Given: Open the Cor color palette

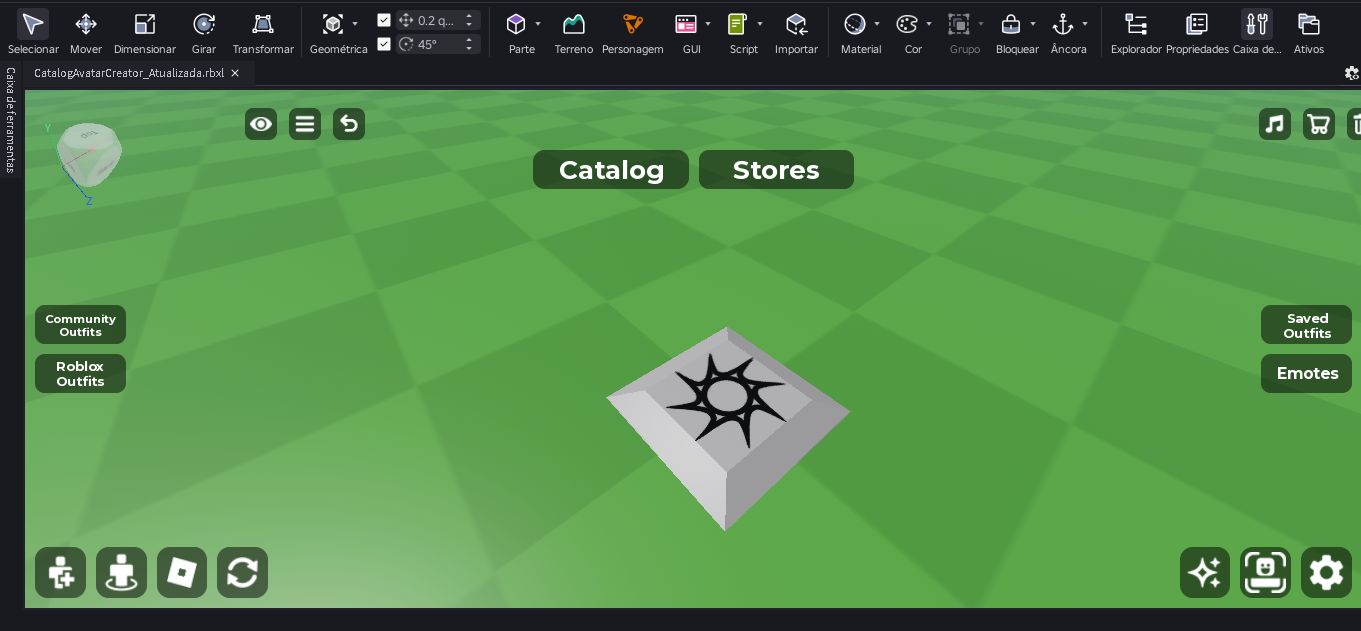Looking at the screenshot, I should click(x=907, y=24).
